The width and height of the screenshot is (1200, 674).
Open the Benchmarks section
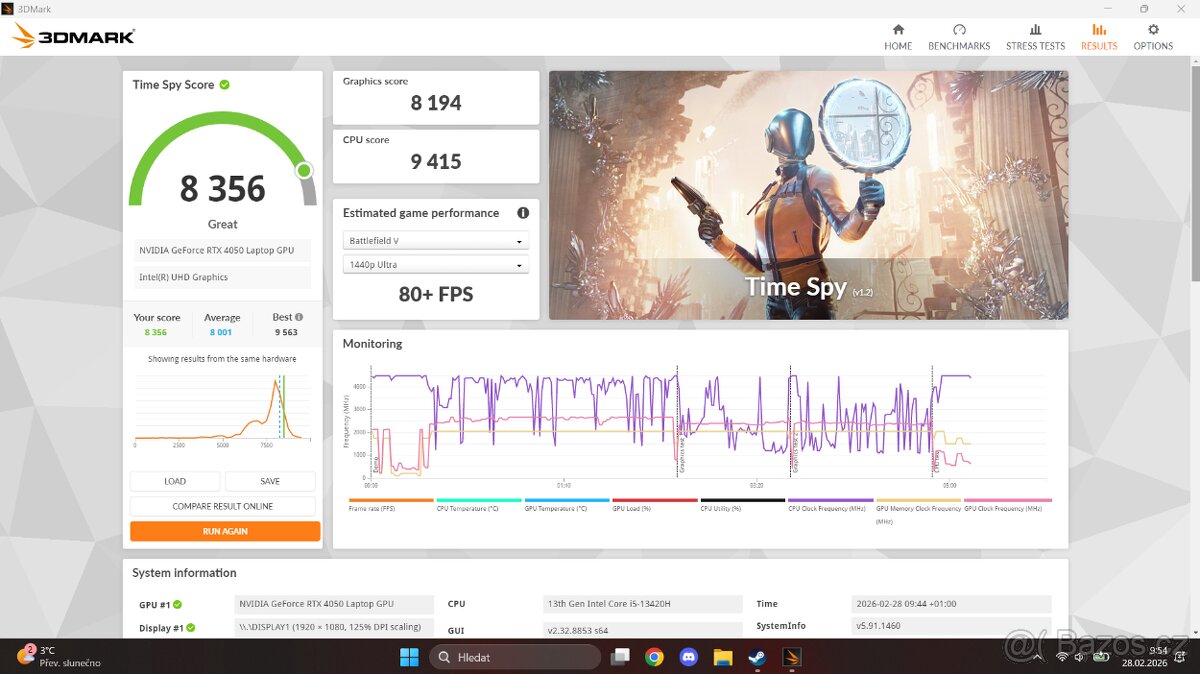pos(958,38)
